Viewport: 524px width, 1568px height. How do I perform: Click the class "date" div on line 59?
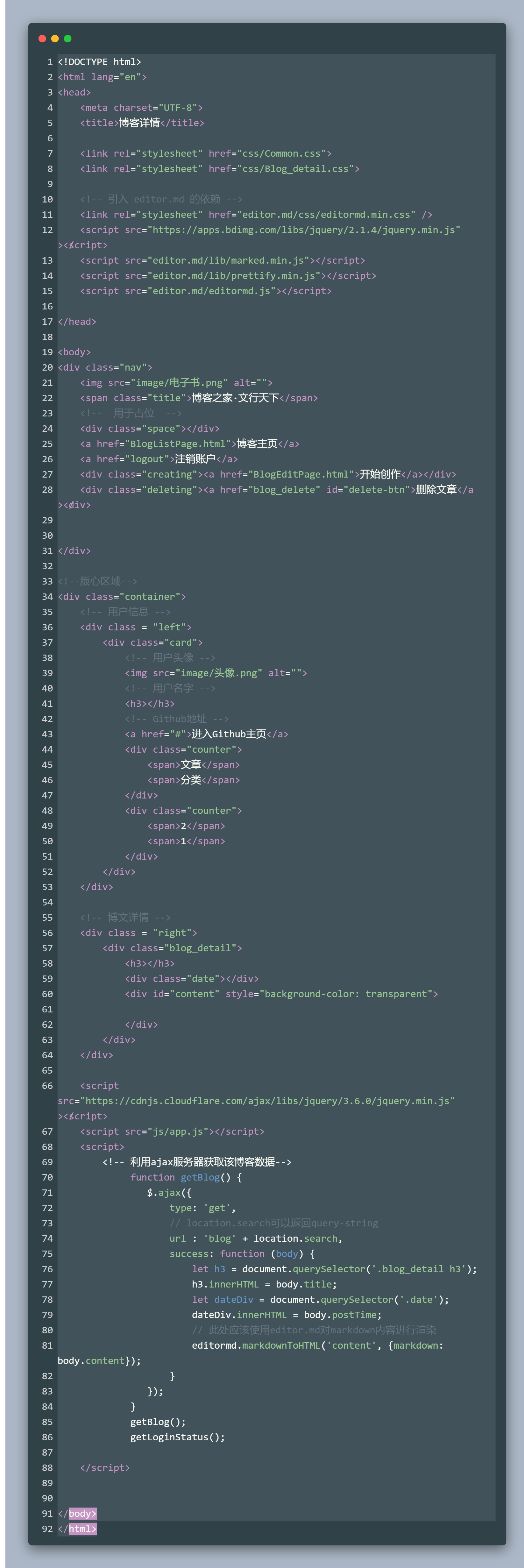192,979
